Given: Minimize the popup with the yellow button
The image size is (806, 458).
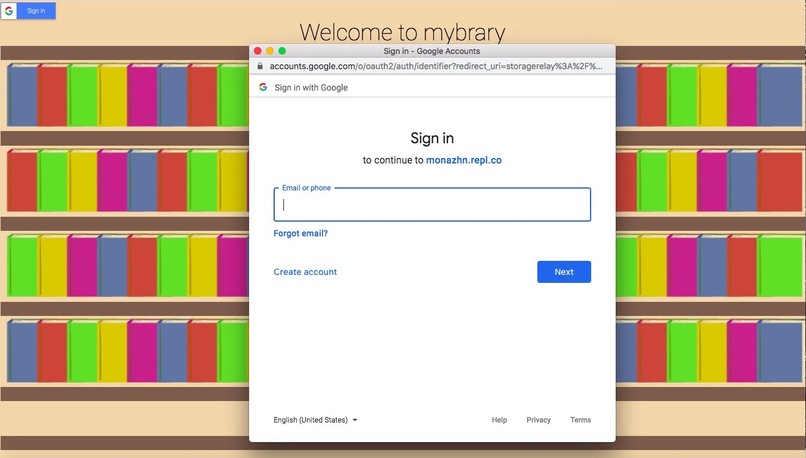Looking at the screenshot, I should click(x=270, y=51).
